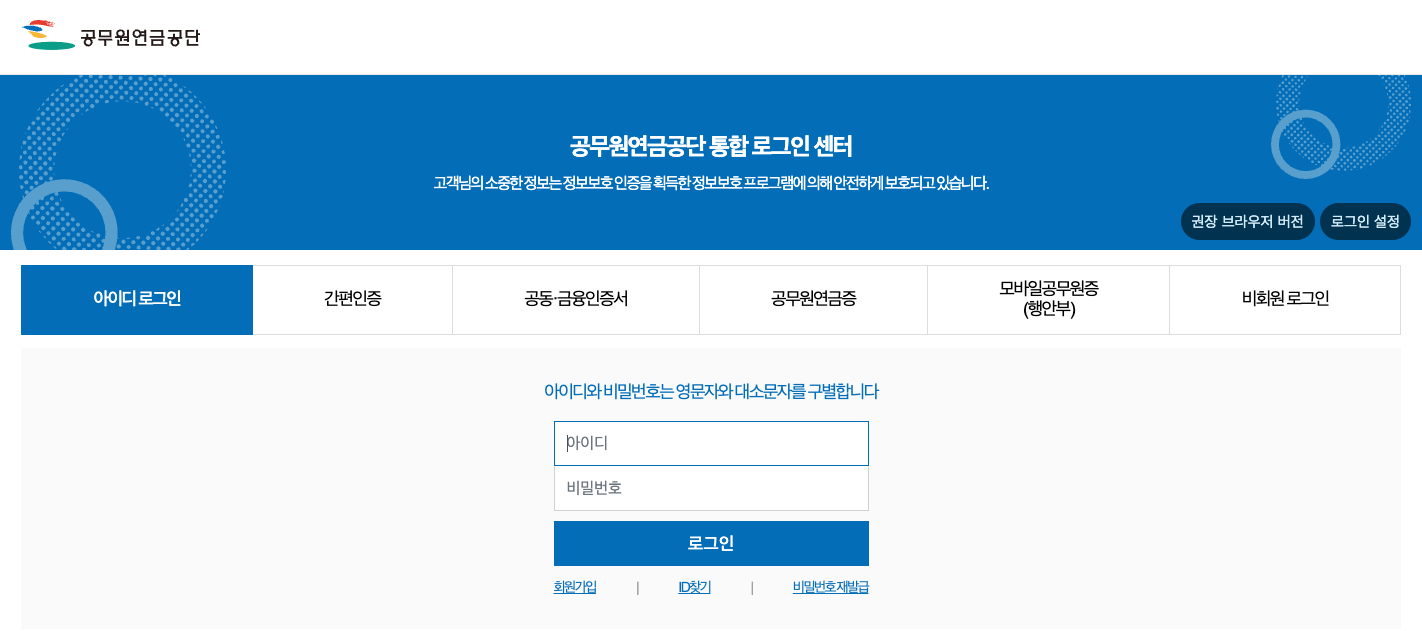Image resolution: width=1422 pixels, height=631 pixels.
Task: Select the 아이디 로그인 tab
Action: click(137, 299)
